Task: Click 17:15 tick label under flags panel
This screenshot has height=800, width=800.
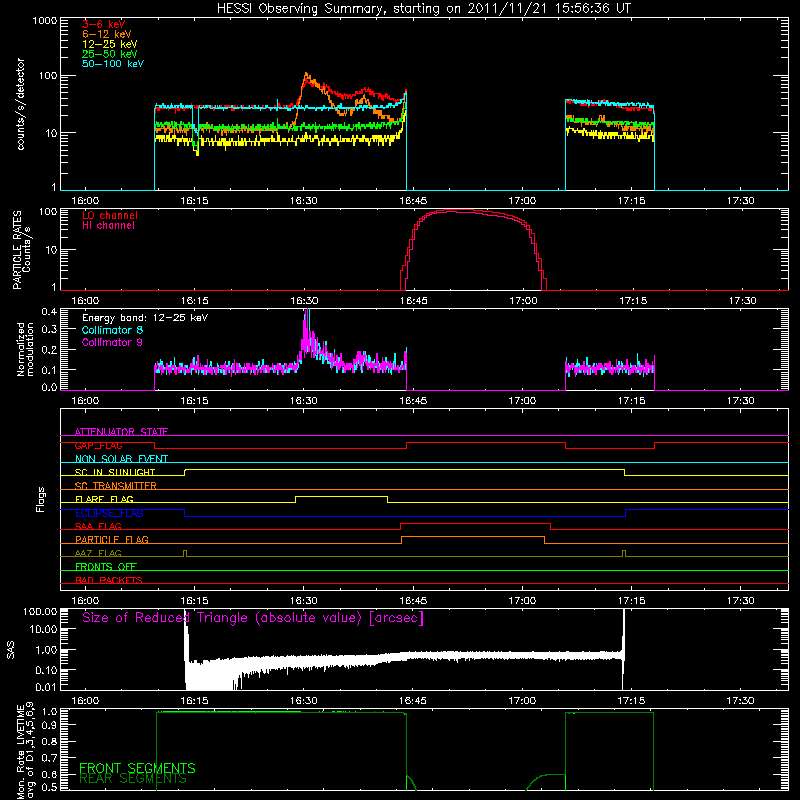Action: click(632, 601)
